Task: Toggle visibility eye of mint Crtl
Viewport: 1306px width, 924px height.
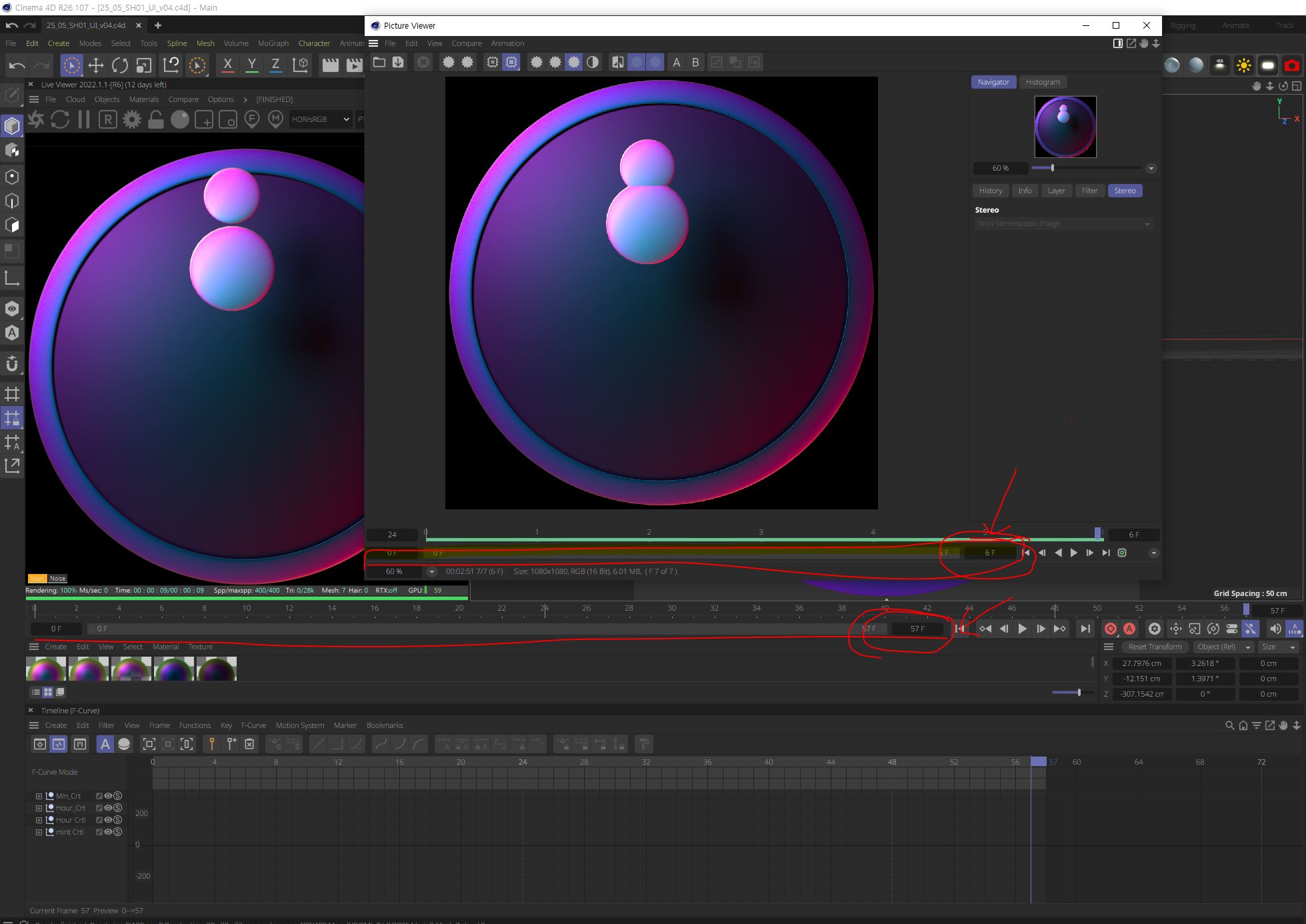Action: 108,832
